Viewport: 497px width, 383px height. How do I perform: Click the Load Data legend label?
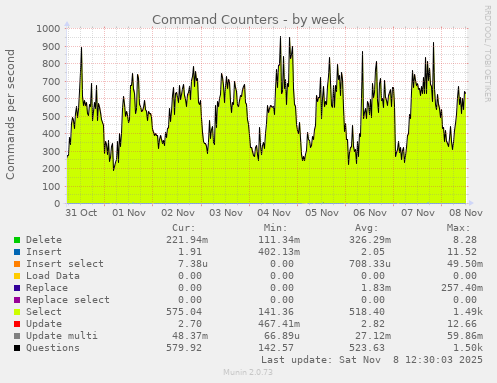tap(53, 276)
